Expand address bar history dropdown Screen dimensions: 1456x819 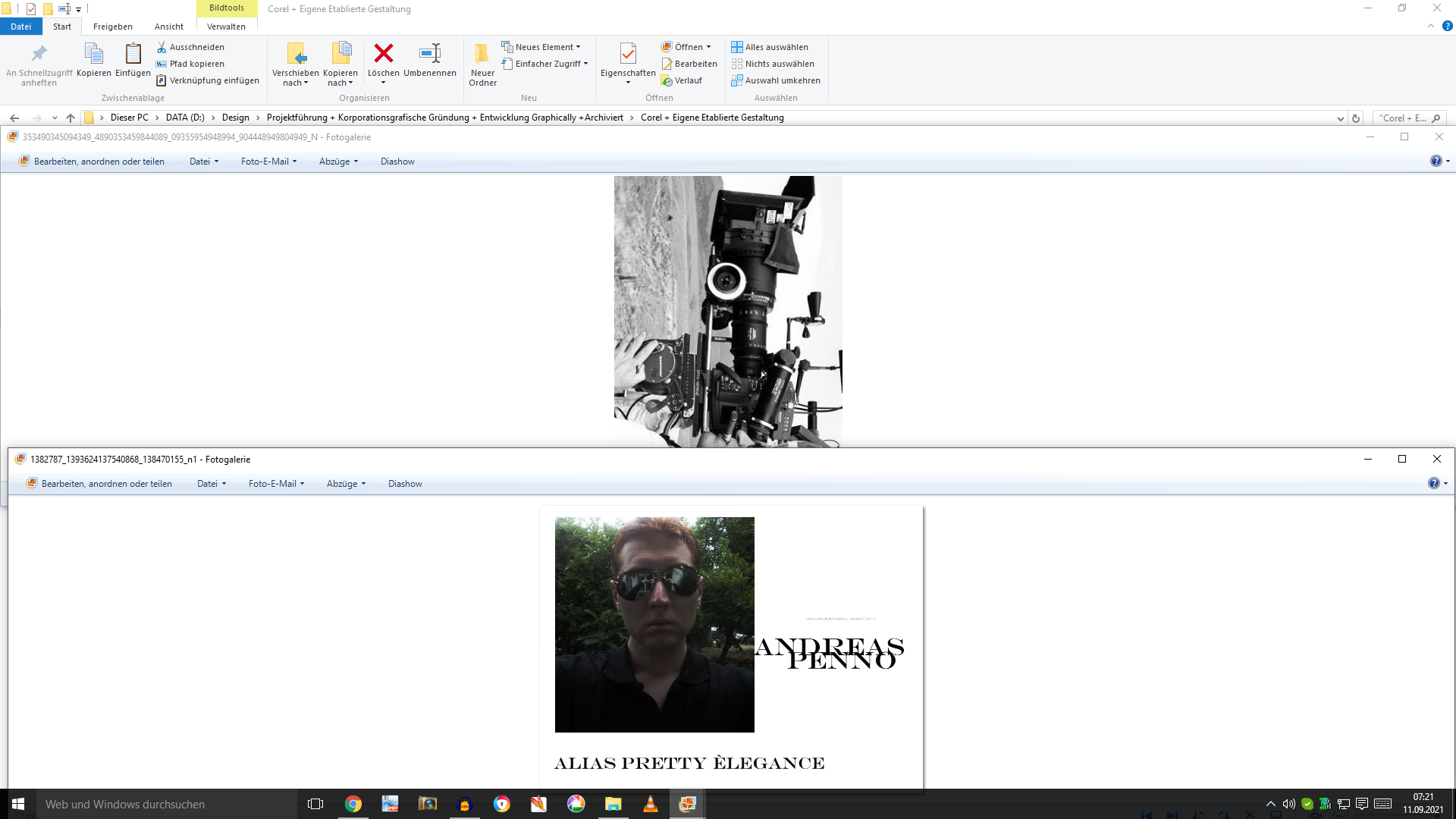click(x=1341, y=118)
